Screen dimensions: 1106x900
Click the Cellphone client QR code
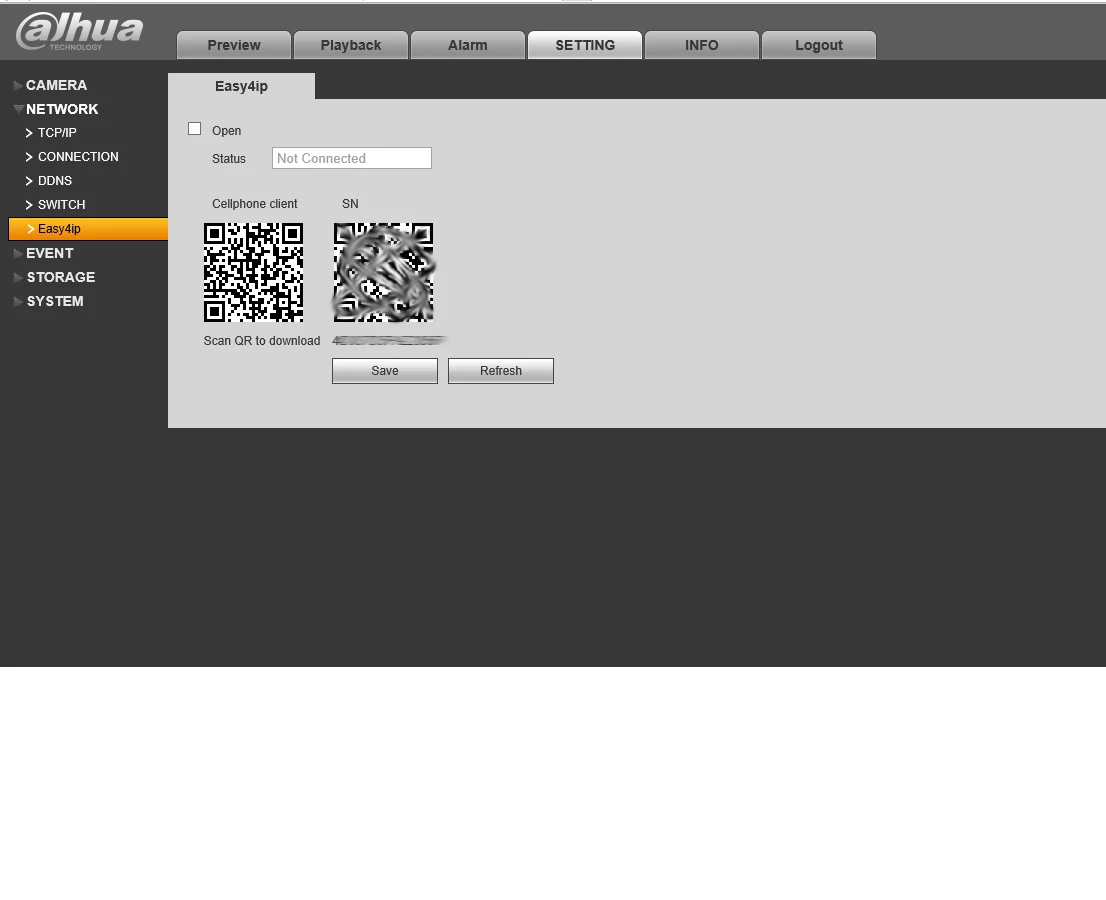pyautogui.click(x=253, y=272)
